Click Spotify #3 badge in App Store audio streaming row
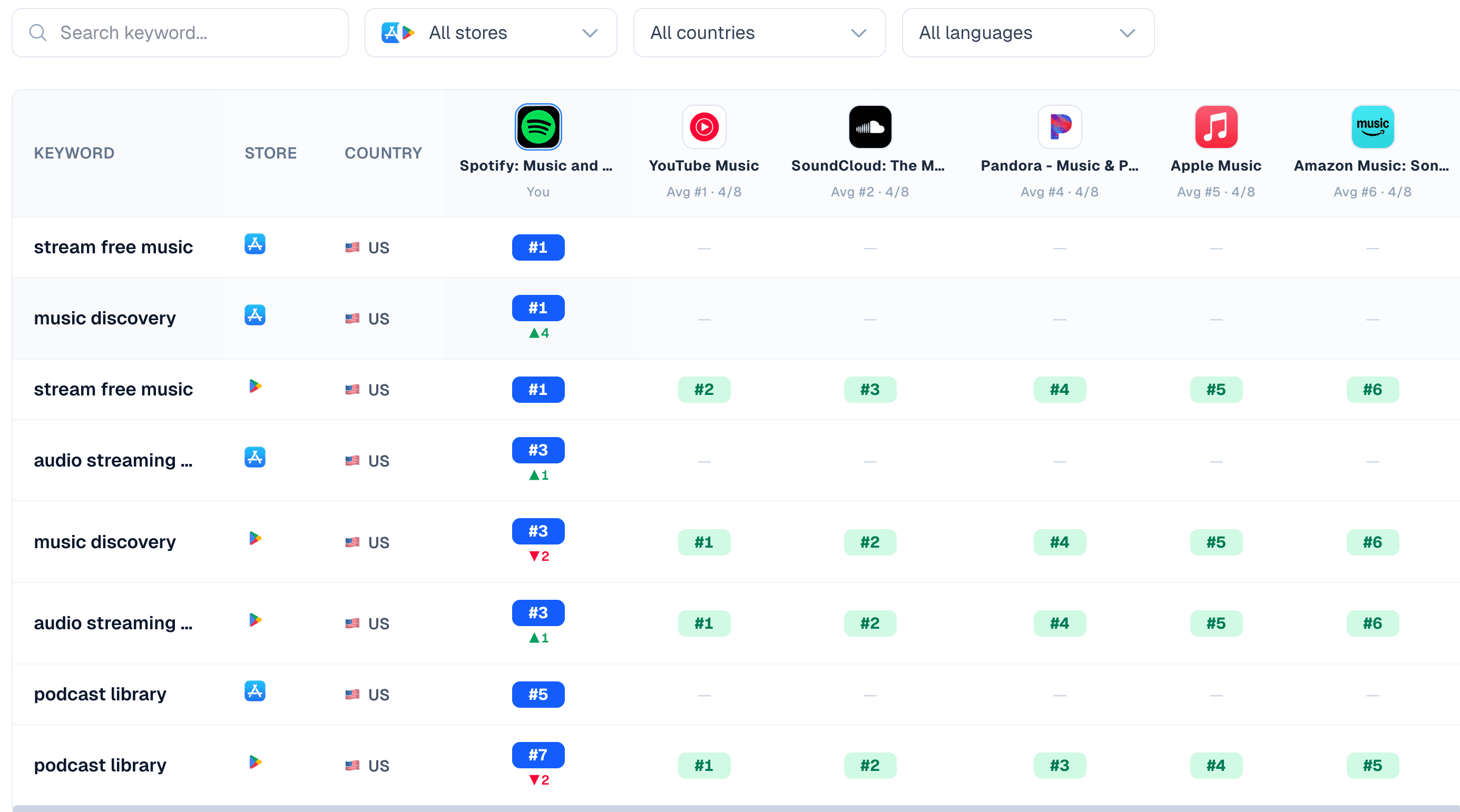Image resolution: width=1460 pixels, height=812 pixels. click(538, 450)
